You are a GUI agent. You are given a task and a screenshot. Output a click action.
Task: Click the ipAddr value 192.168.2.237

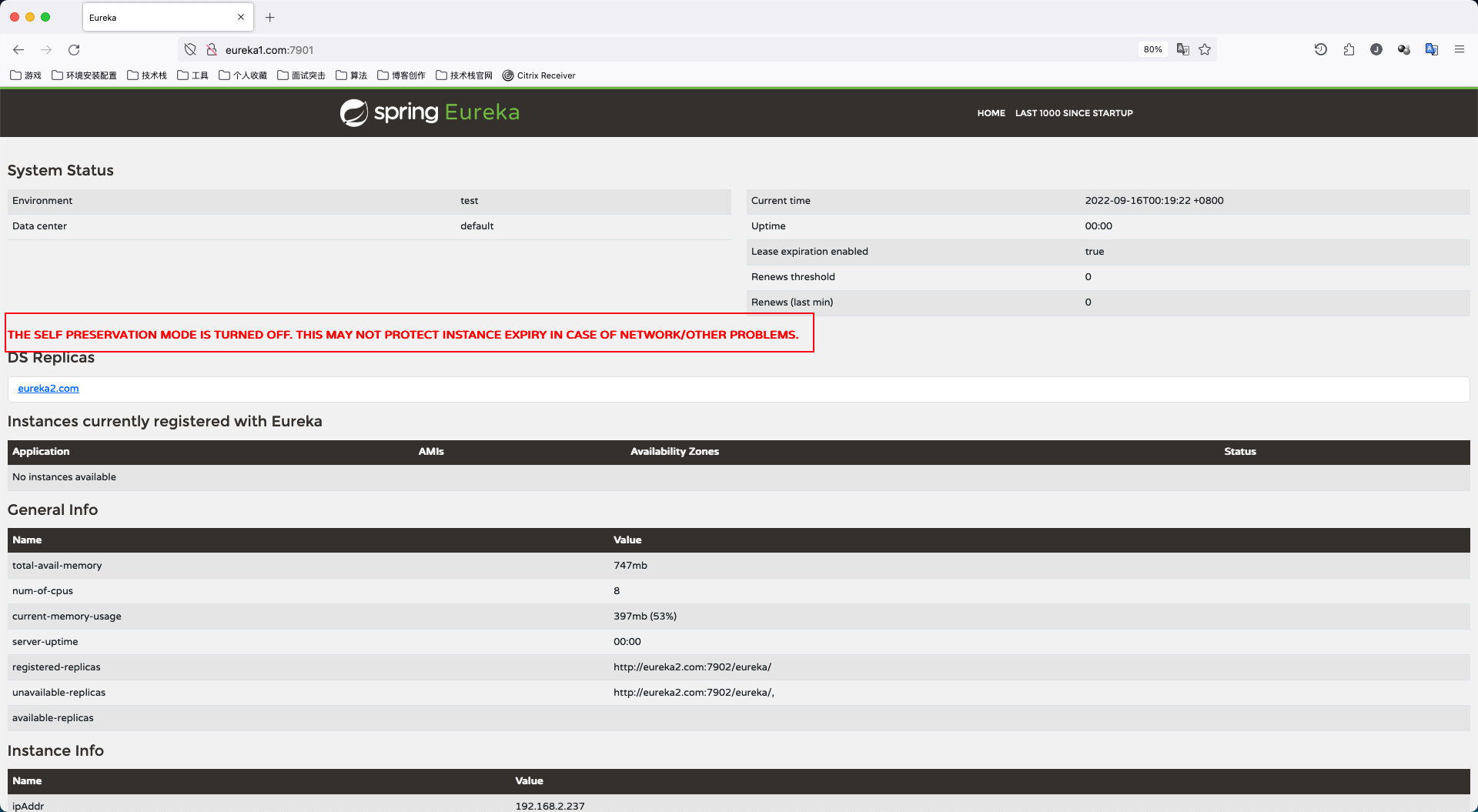[550, 806]
